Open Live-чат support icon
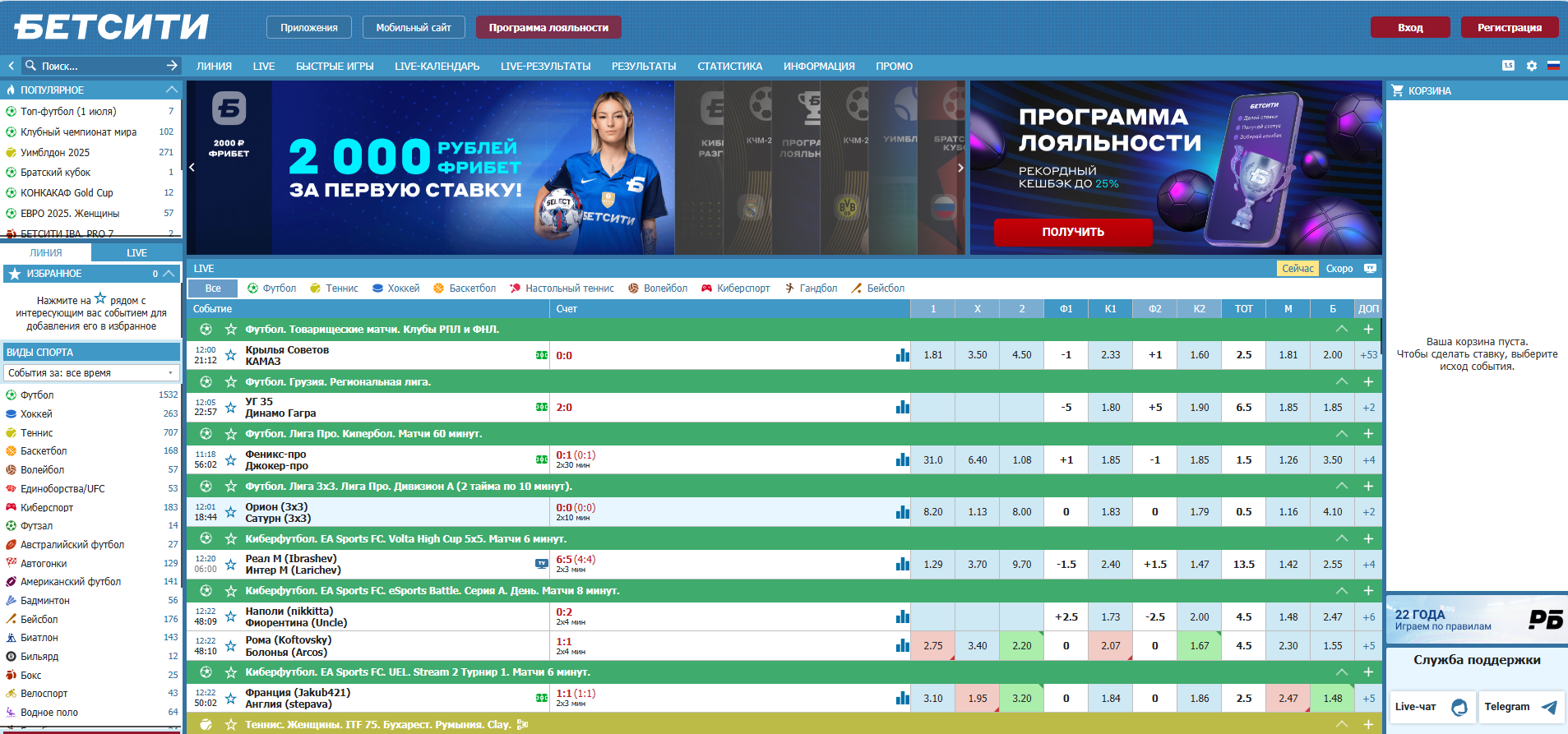Screen dimensions: 1568x734 coord(1459,707)
